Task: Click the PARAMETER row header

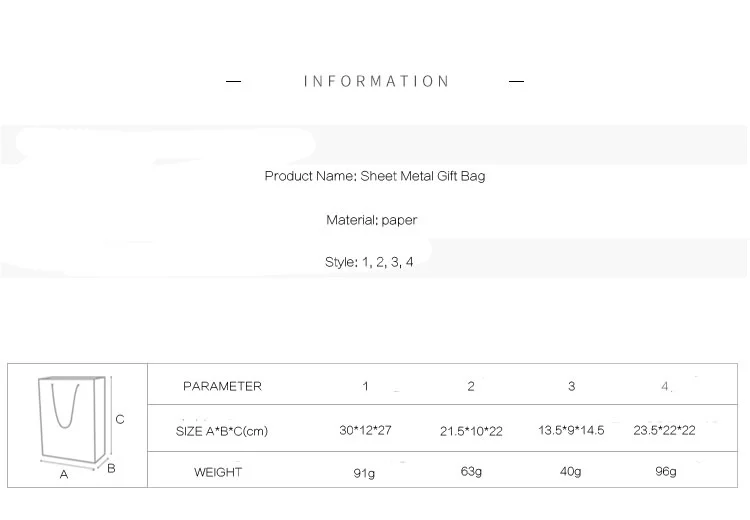Action: [222, 386]
